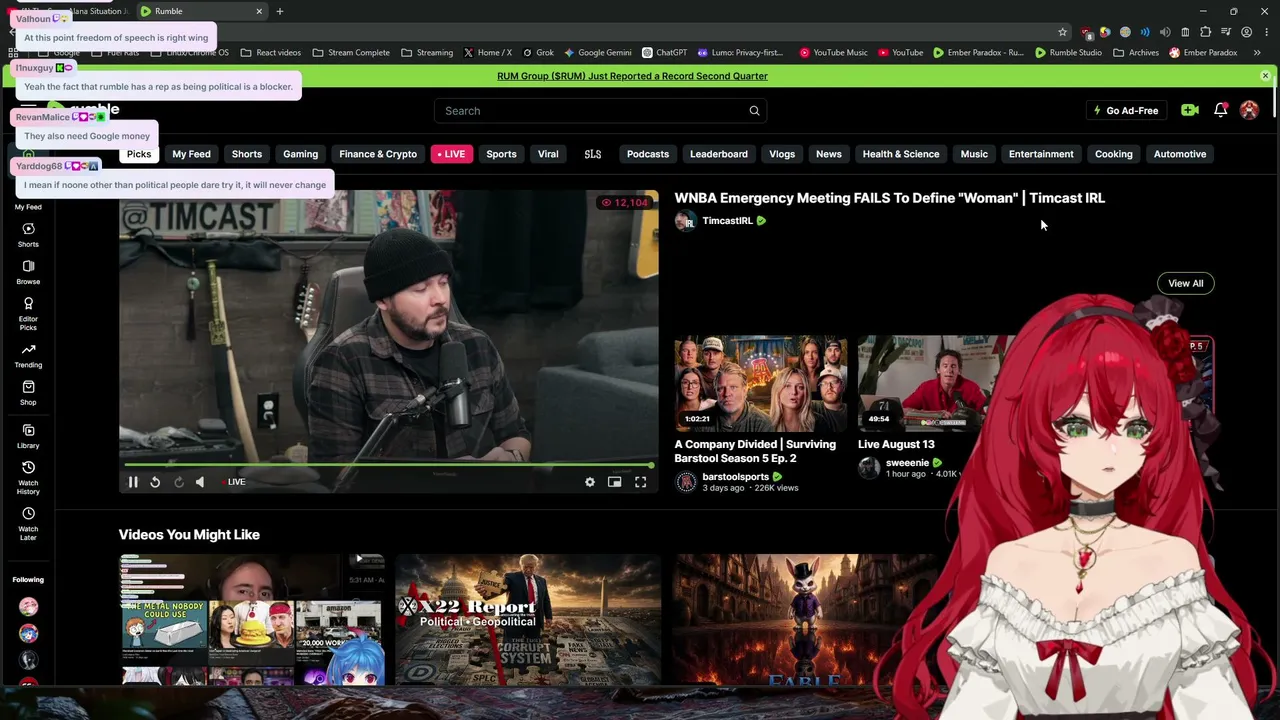Select the SLS category tab
This screenshot has width=1280, height=720.
point(593,154)
